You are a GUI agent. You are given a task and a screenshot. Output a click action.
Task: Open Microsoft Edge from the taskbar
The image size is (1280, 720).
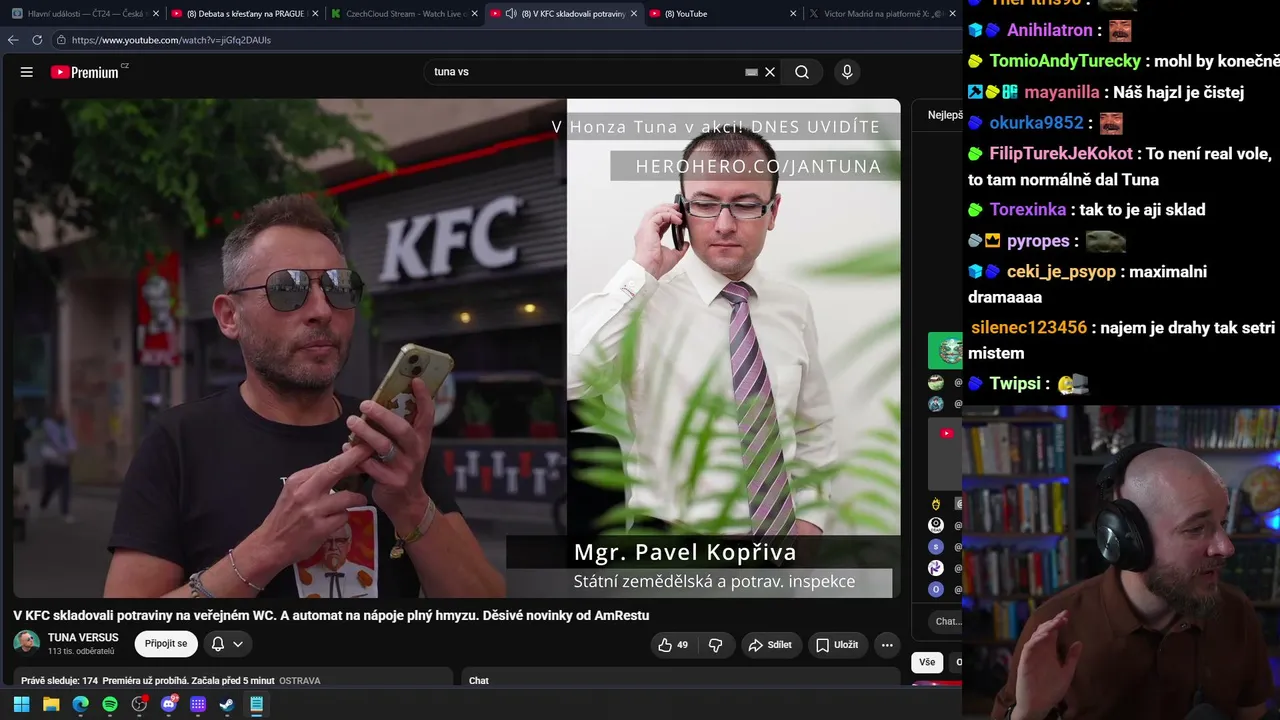coord(80,704)
